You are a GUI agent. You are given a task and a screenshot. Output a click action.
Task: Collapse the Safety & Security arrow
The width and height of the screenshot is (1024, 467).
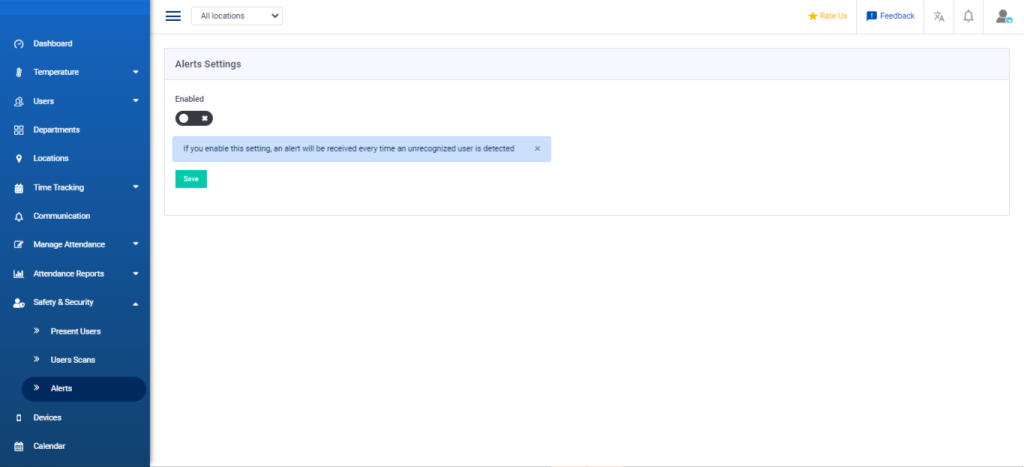[x=136, y=303]
